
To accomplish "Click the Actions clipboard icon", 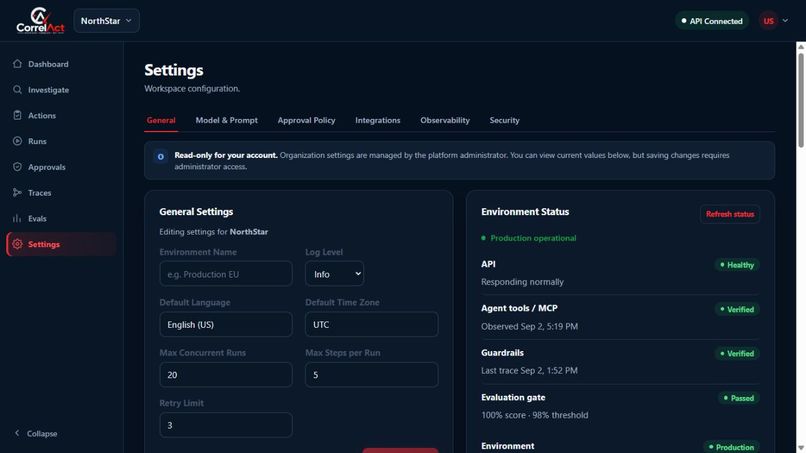I will (x=17, y=115).
